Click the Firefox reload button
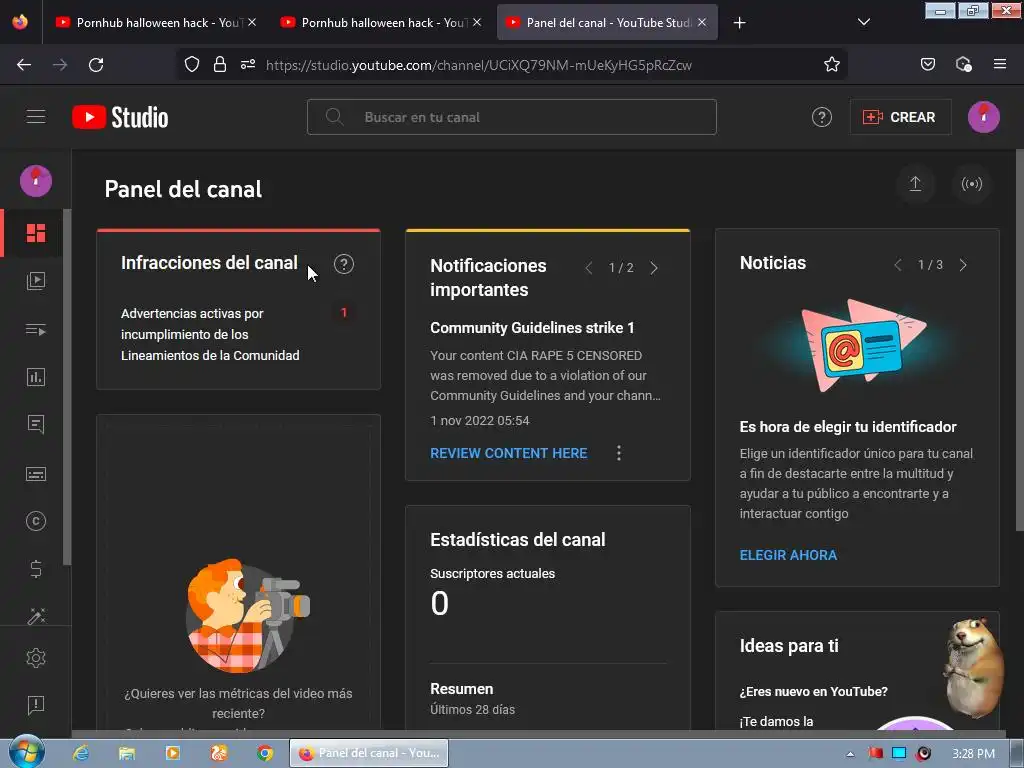 pyautogui.click(x=96, y=65)
